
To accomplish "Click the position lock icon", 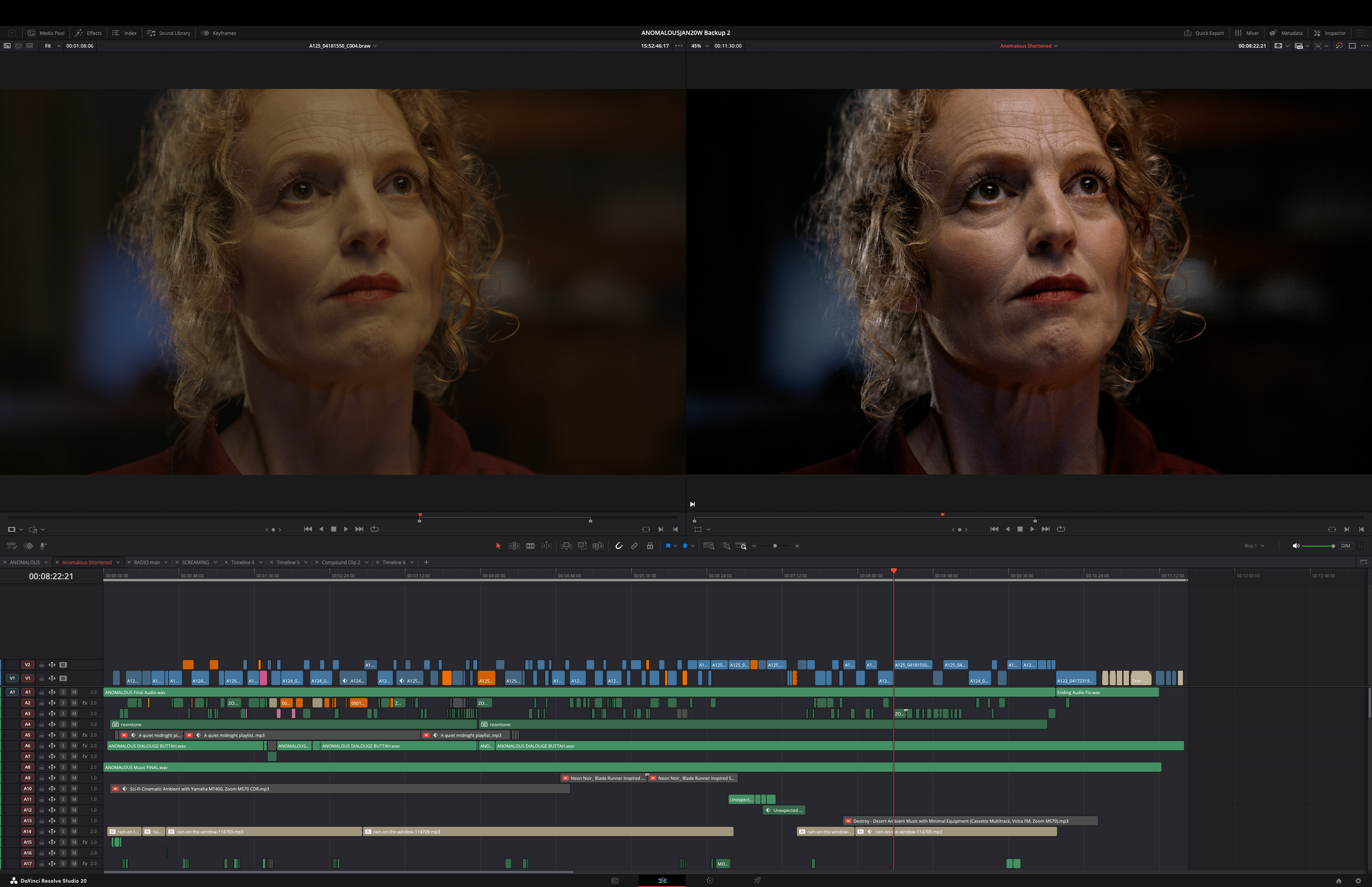I will (x=650, y=546).
